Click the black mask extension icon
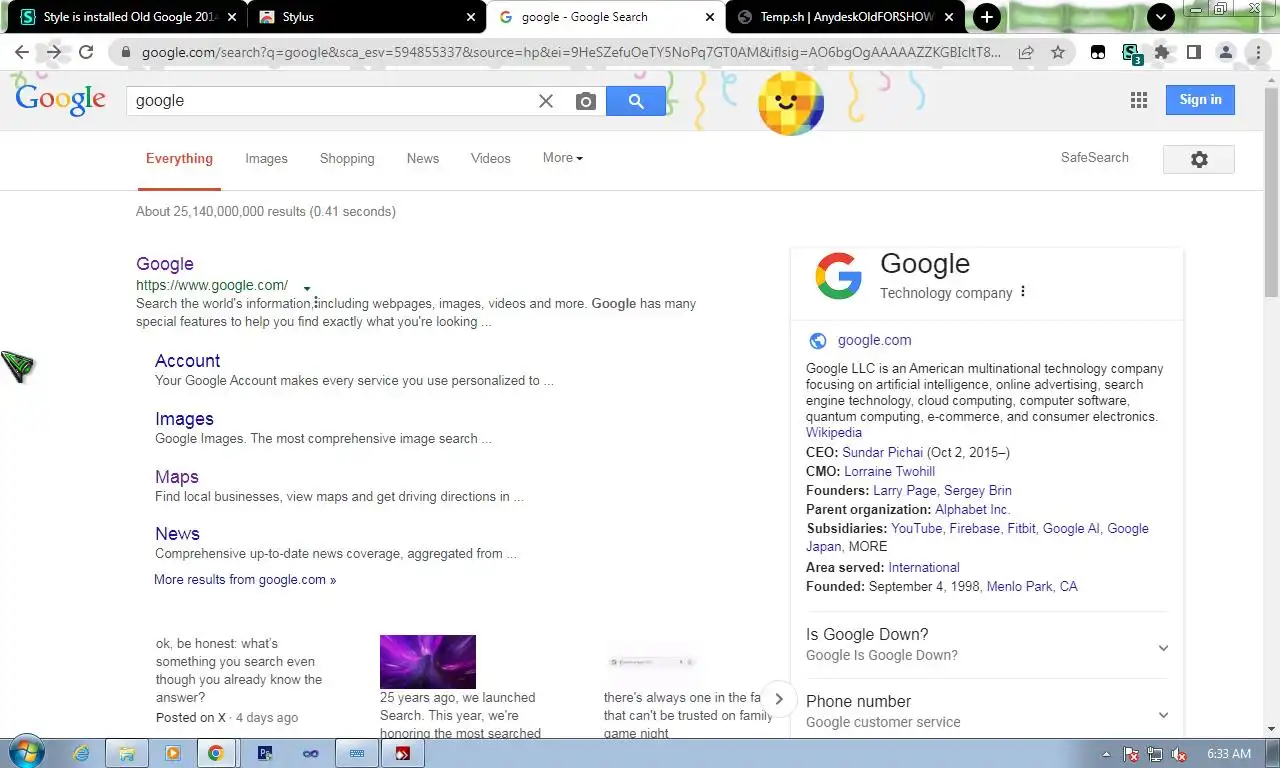The height and width of the screenshot is (768, 1280). click(x=1098, y=52)
